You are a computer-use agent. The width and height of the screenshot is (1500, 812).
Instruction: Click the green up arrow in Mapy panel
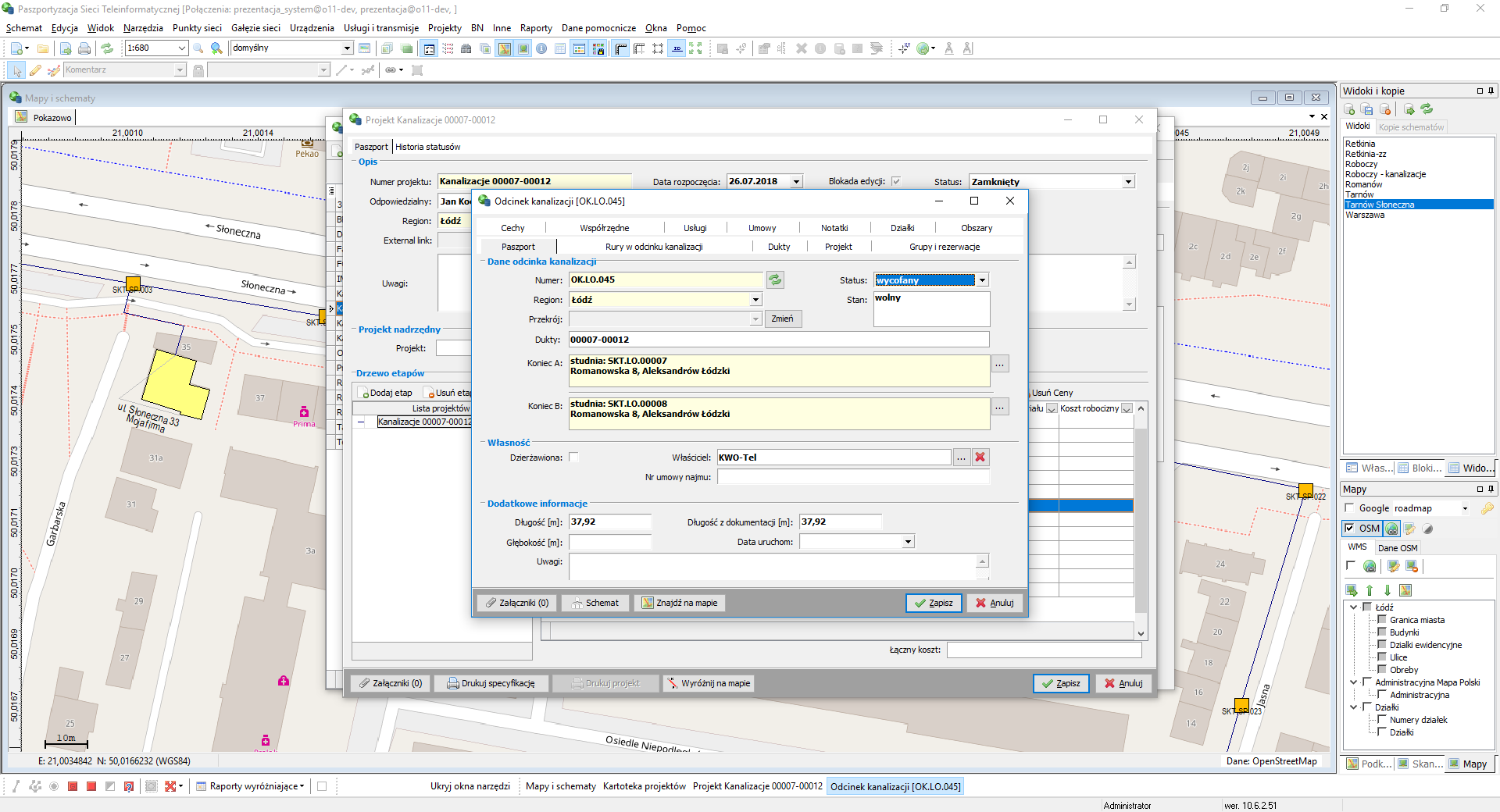click(1370, 590)
